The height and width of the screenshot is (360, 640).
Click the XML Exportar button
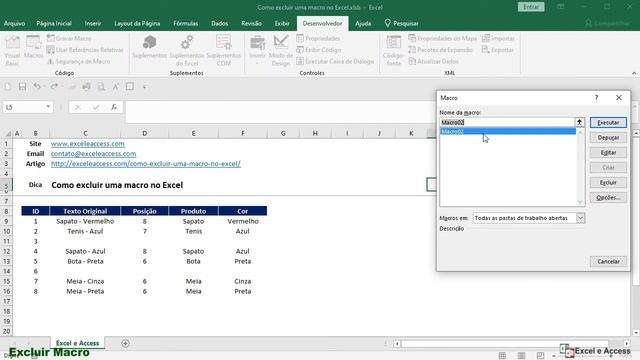pyautogui.click(x=498, y=50)
